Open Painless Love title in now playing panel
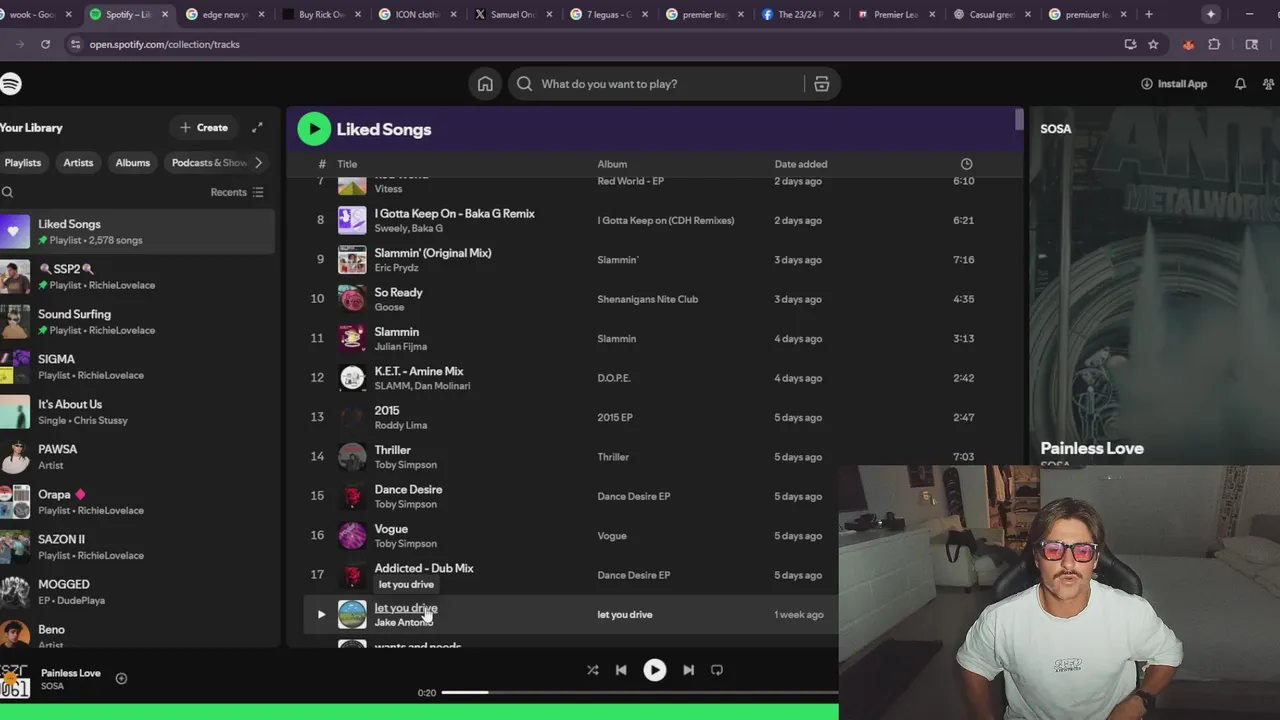The image size is (1280, 720). pos(1092,448)
